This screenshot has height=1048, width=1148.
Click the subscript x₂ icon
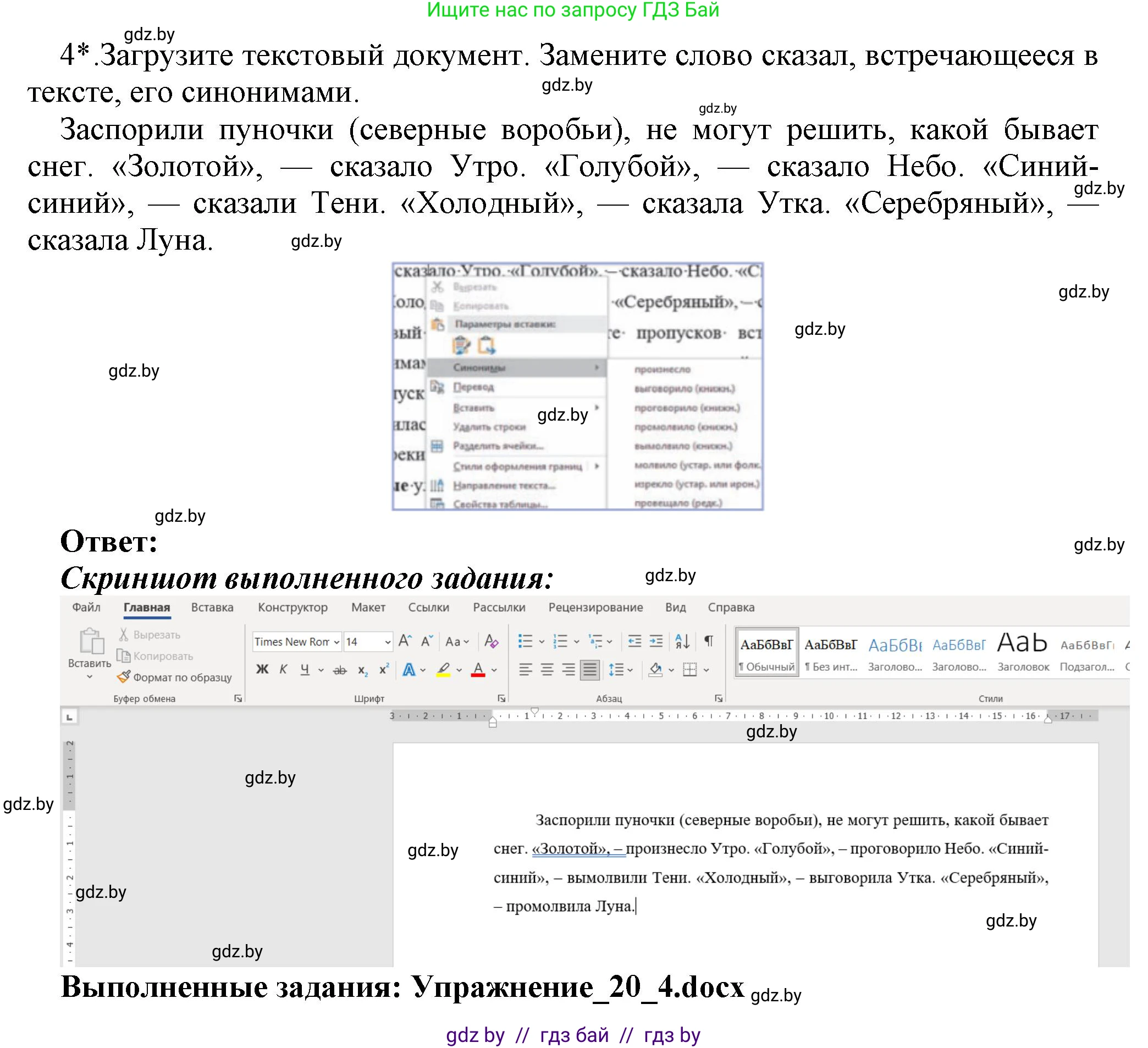(x=363, y=670)
